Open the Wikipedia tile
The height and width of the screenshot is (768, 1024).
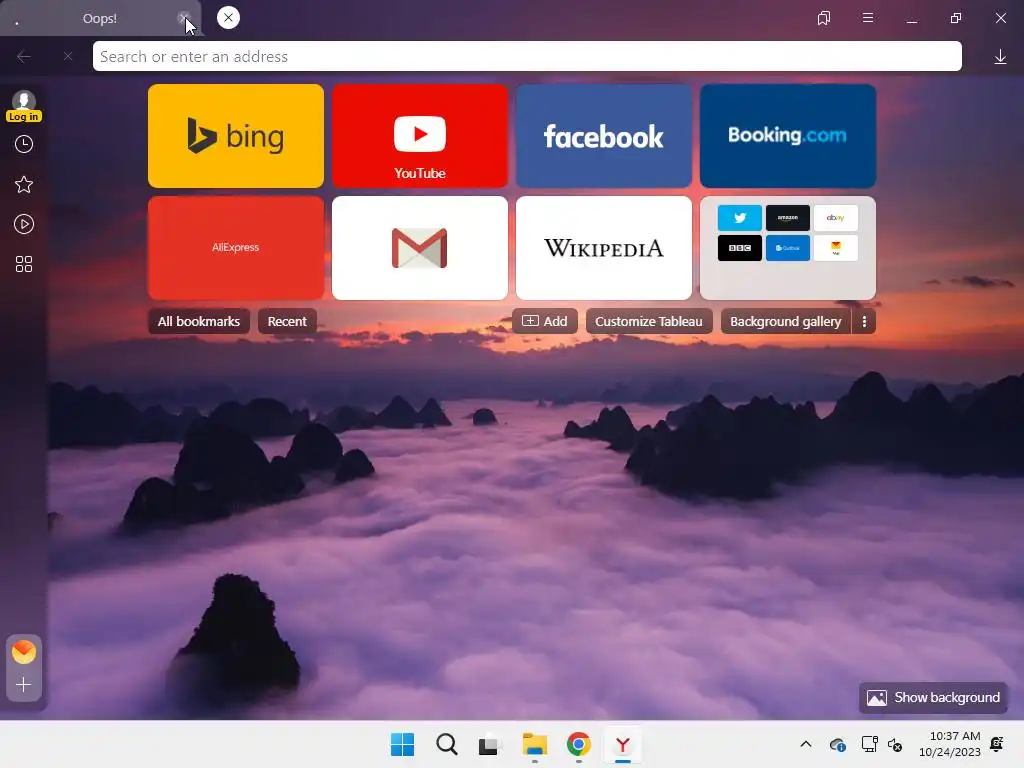point(604,248)
